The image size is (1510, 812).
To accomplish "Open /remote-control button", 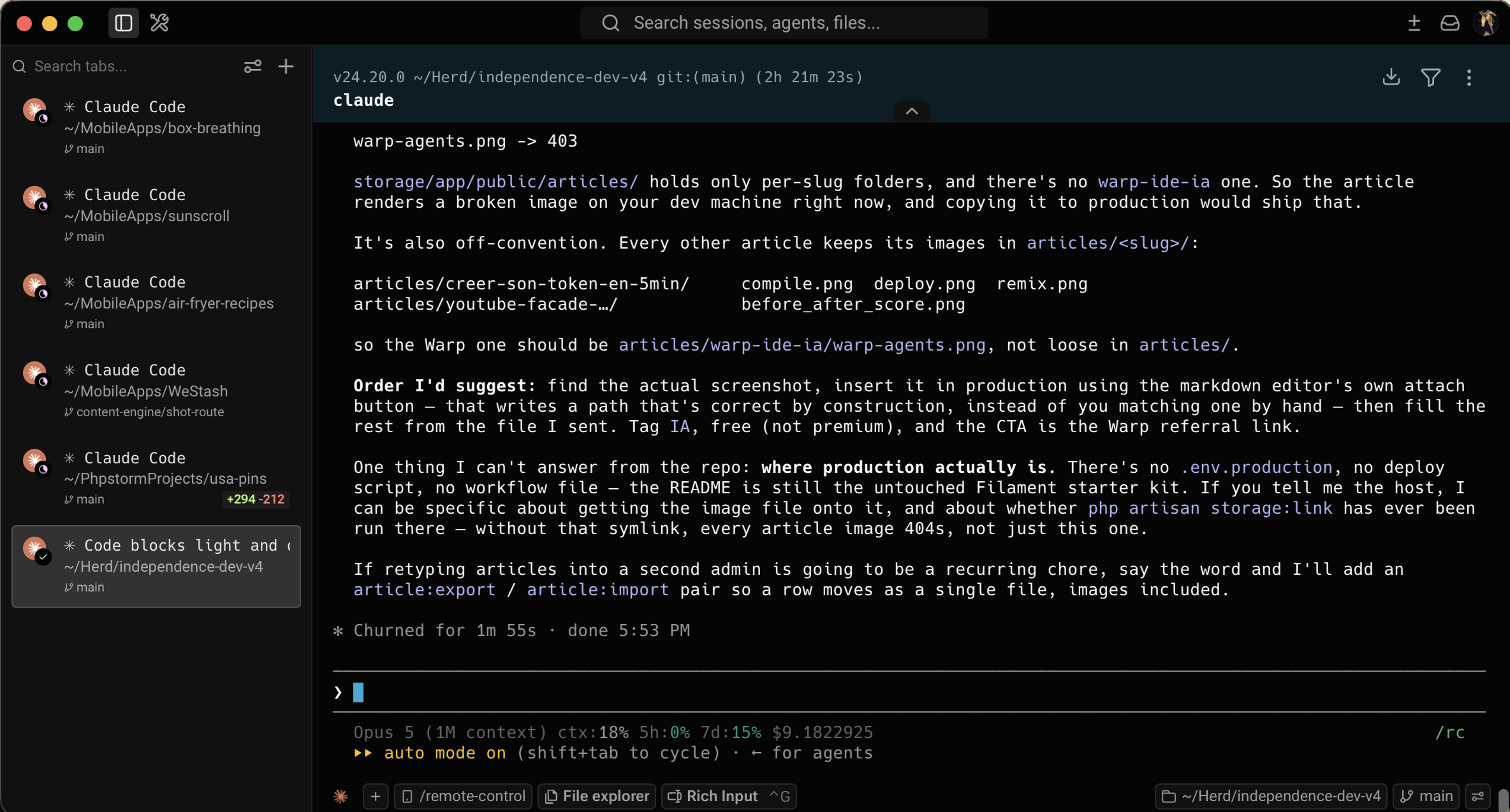I will [x=464, y=796].
